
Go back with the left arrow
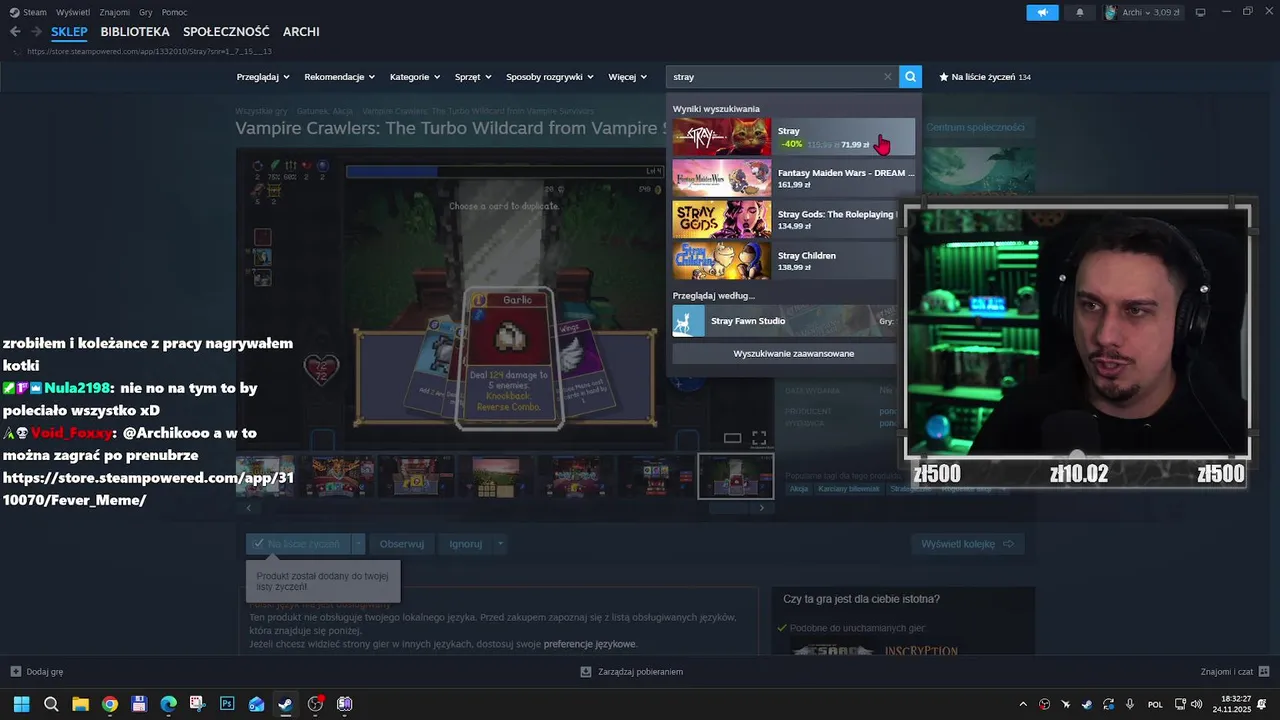(15, 32)
